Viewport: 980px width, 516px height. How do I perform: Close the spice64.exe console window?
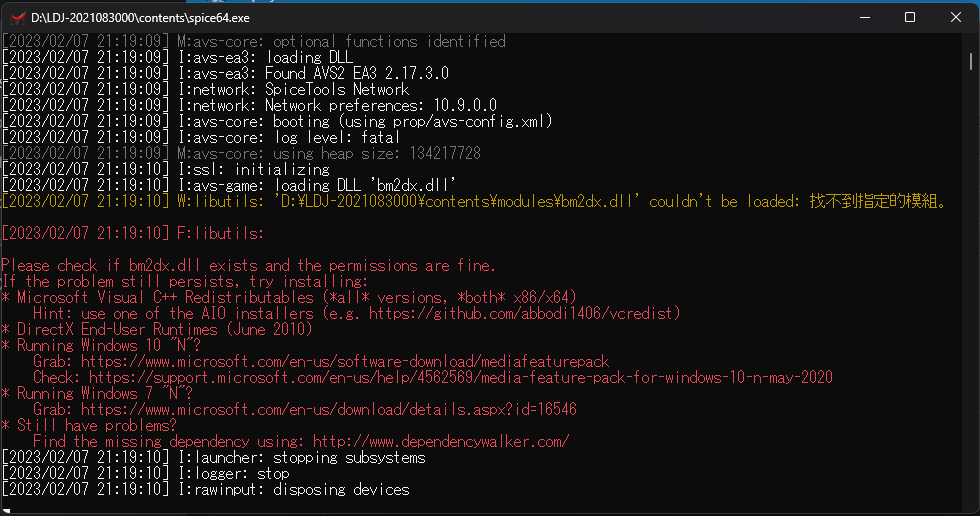[956, 17]
